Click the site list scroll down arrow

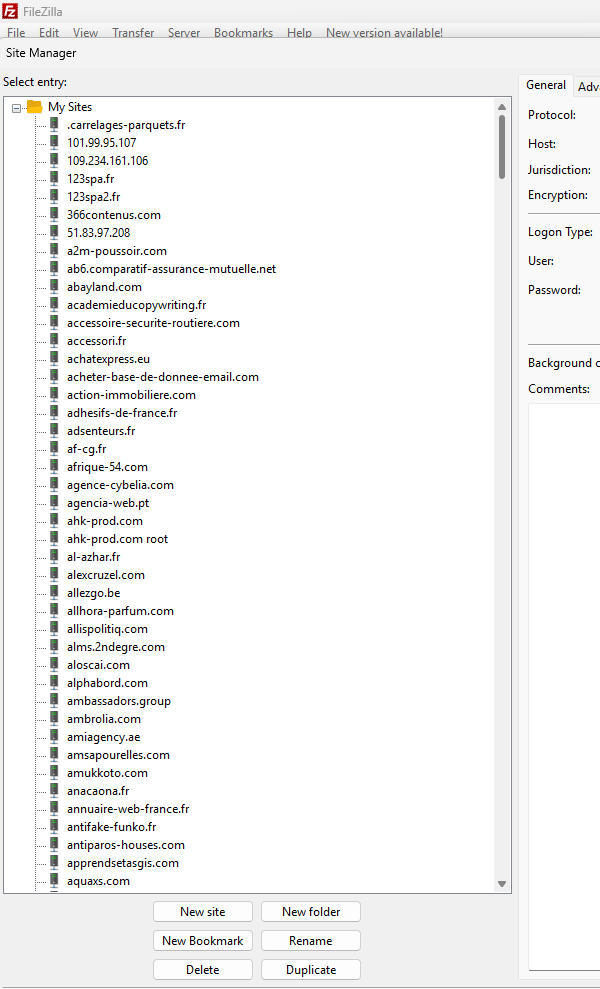click(502, 884)
